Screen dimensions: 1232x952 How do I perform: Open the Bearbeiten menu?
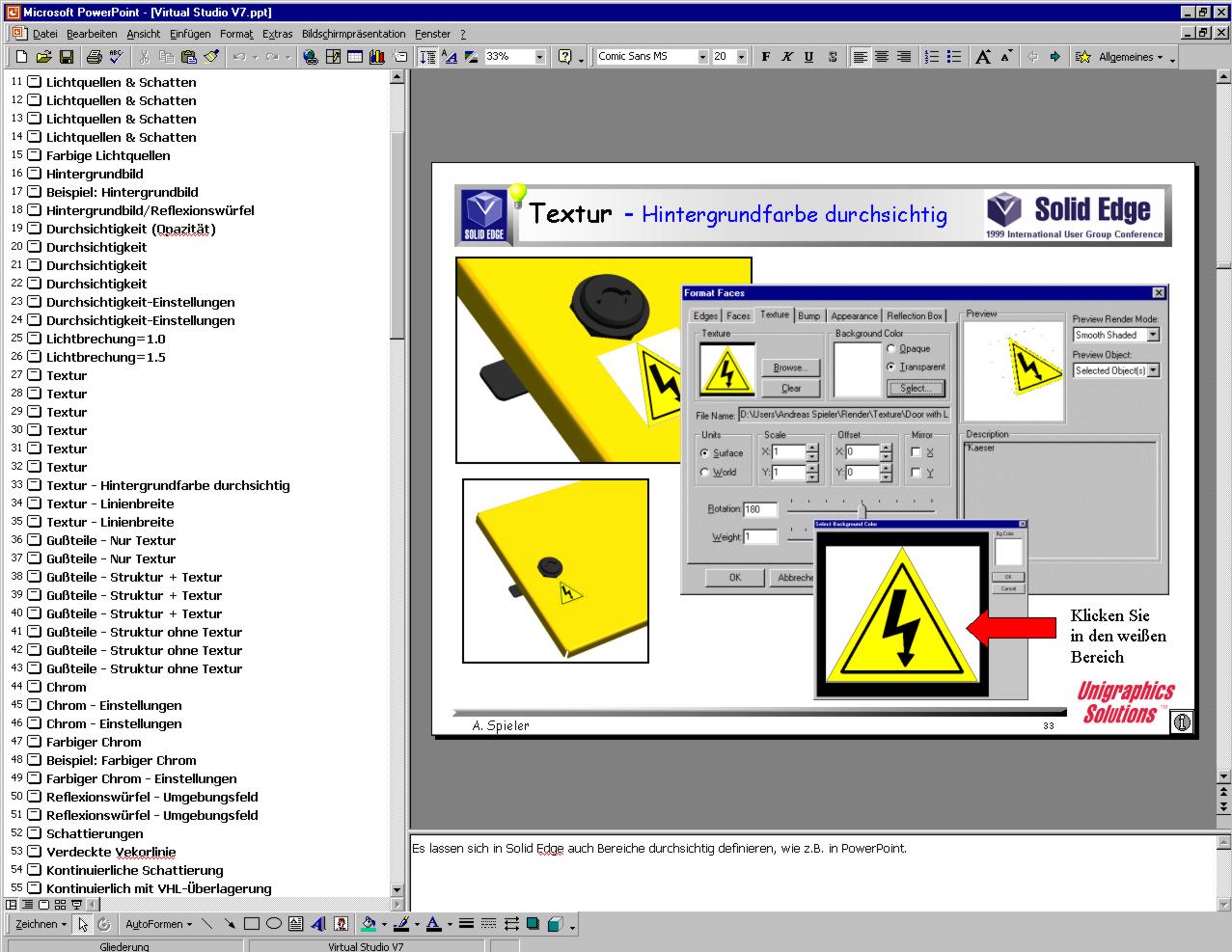pos(92,34)
